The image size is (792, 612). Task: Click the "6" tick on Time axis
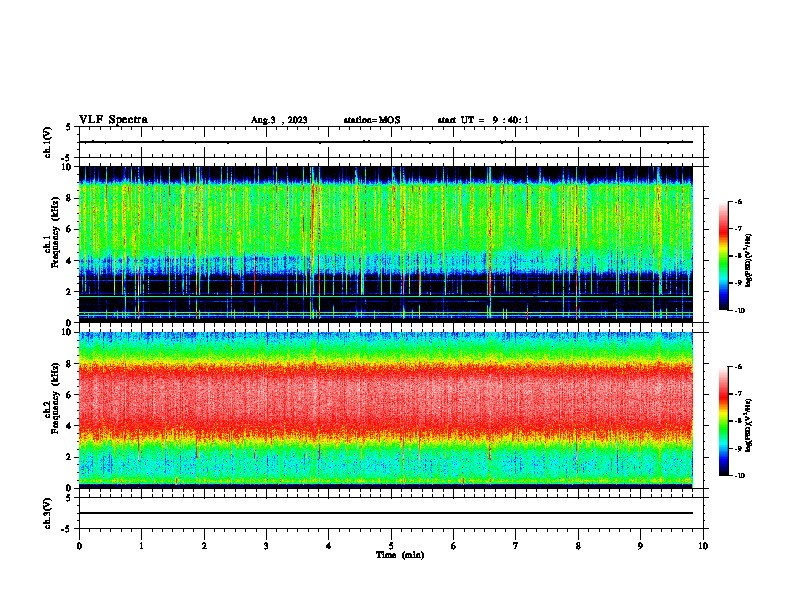(454, 546)
